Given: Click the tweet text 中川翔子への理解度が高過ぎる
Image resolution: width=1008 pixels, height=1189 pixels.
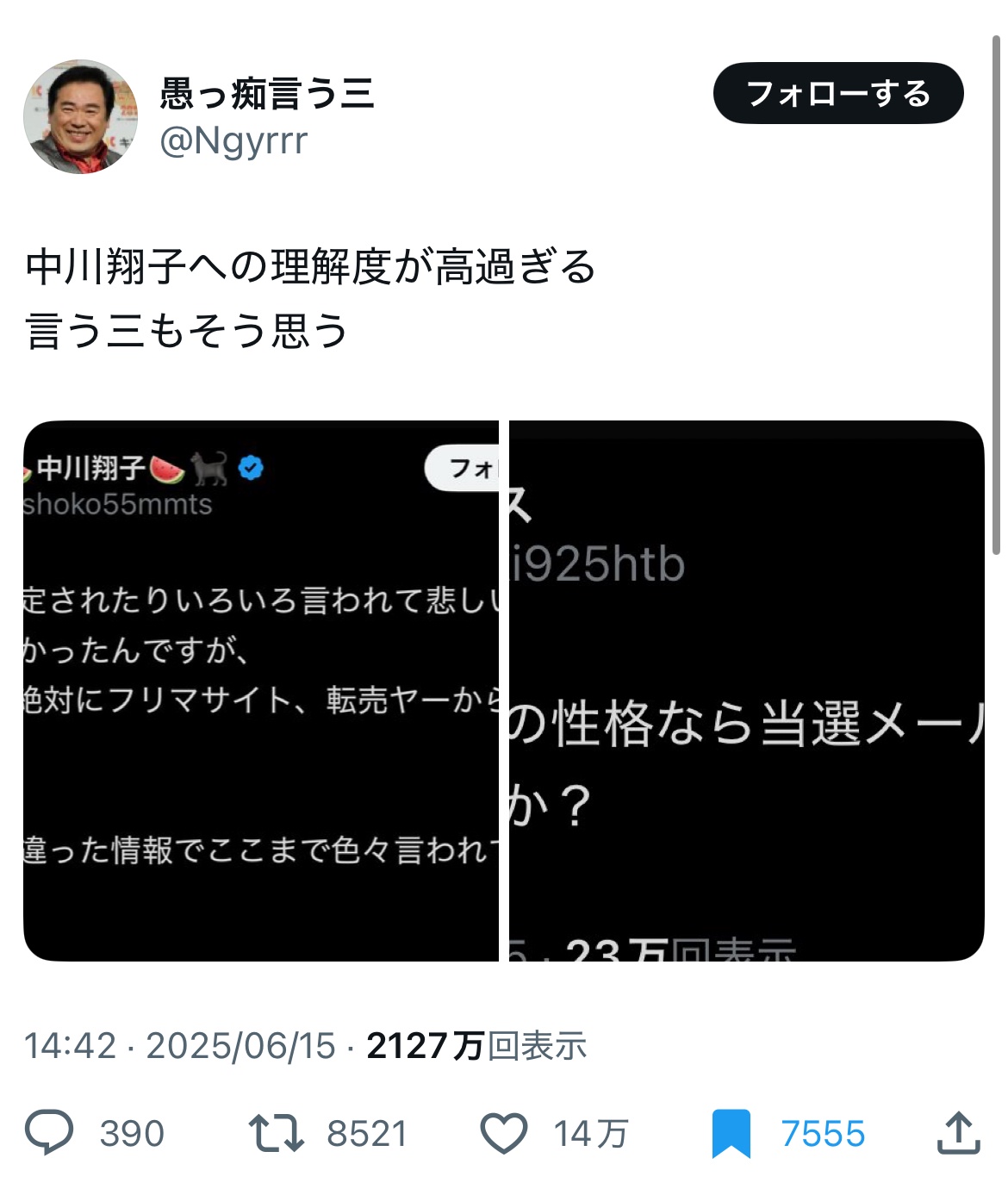Looking at the screenshot, I should (310, 267).
